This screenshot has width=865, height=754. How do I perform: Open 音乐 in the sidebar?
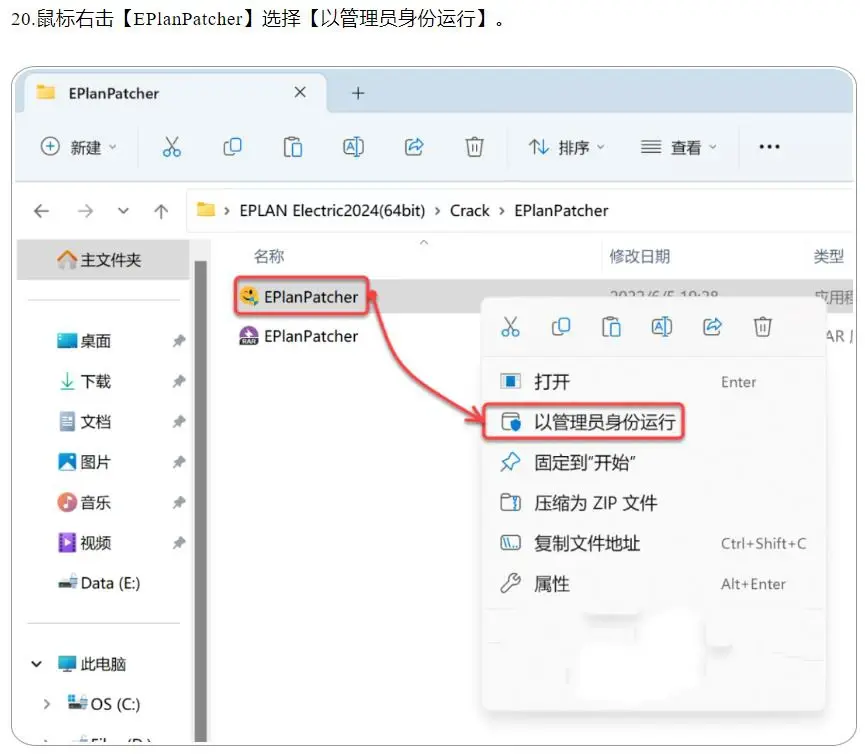84,502
